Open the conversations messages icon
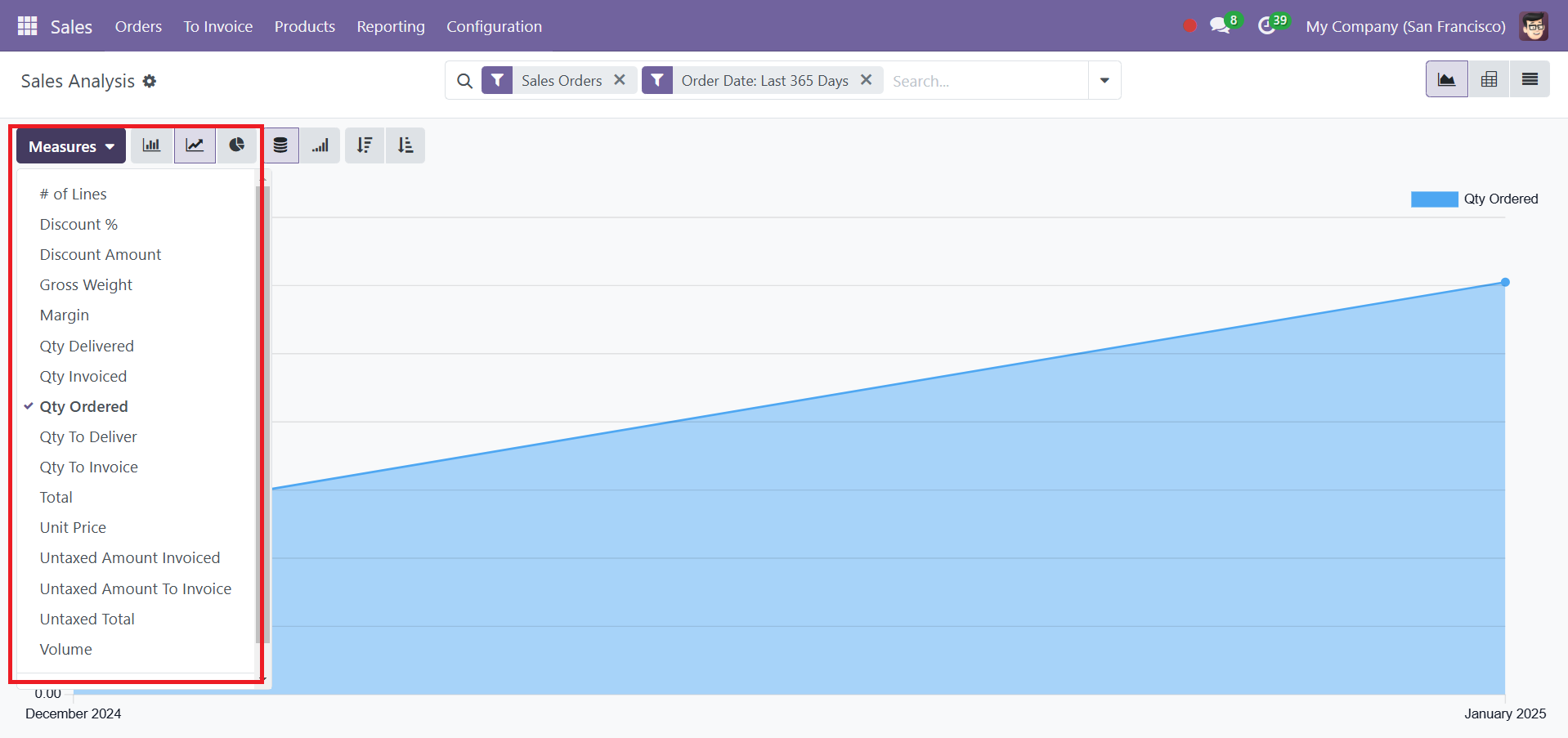The image size is (1568, 738). (1221, 26)
